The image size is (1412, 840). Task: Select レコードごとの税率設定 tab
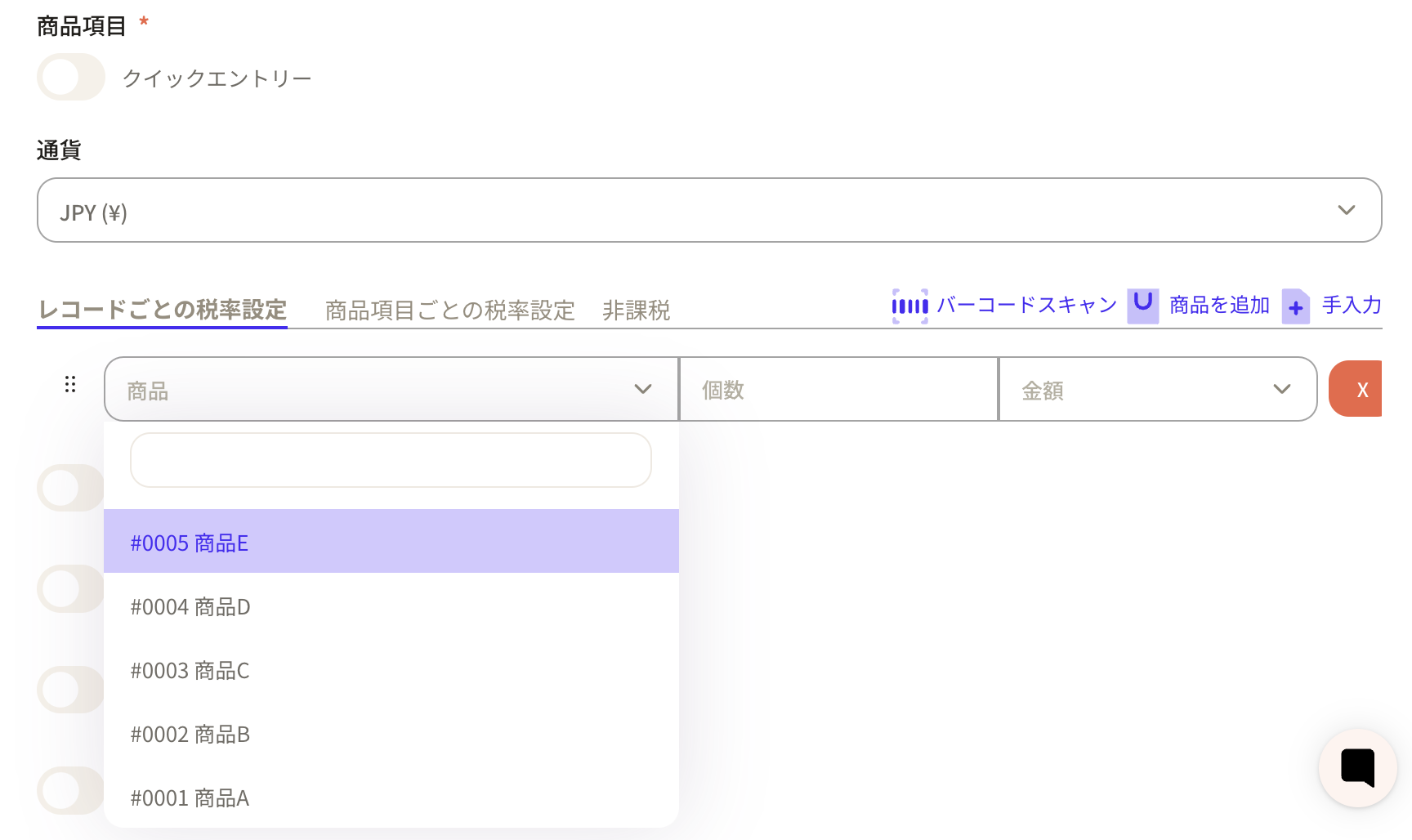point(162,311)
